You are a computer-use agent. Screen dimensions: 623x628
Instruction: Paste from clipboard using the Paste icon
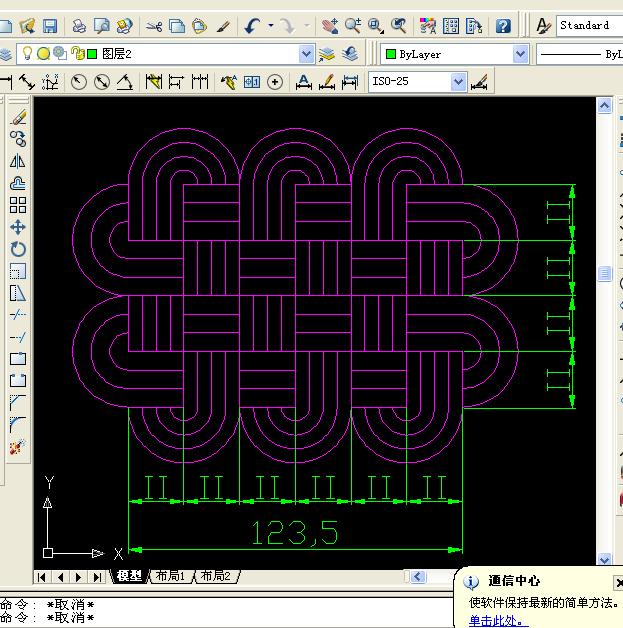199,26
